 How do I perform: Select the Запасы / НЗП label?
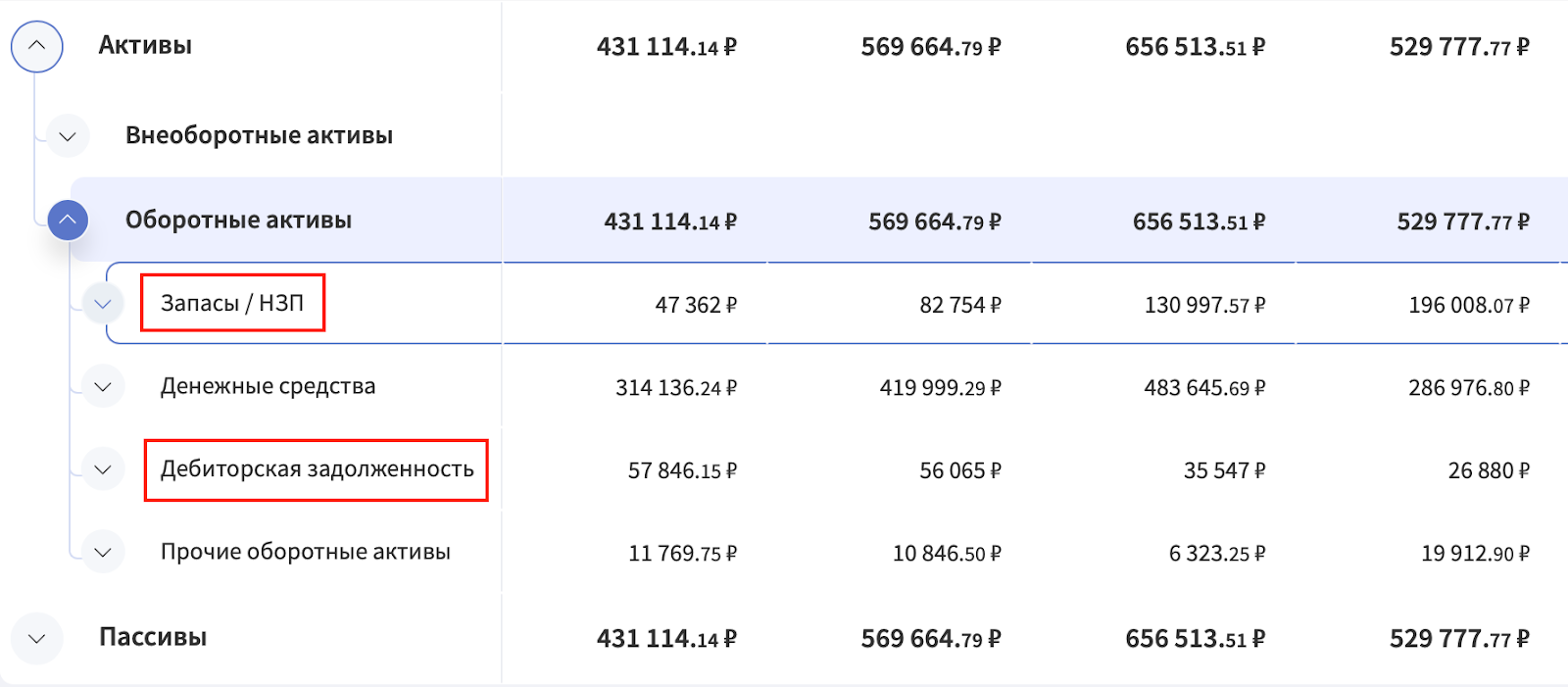pyautogui.click(x=232, y=304)
